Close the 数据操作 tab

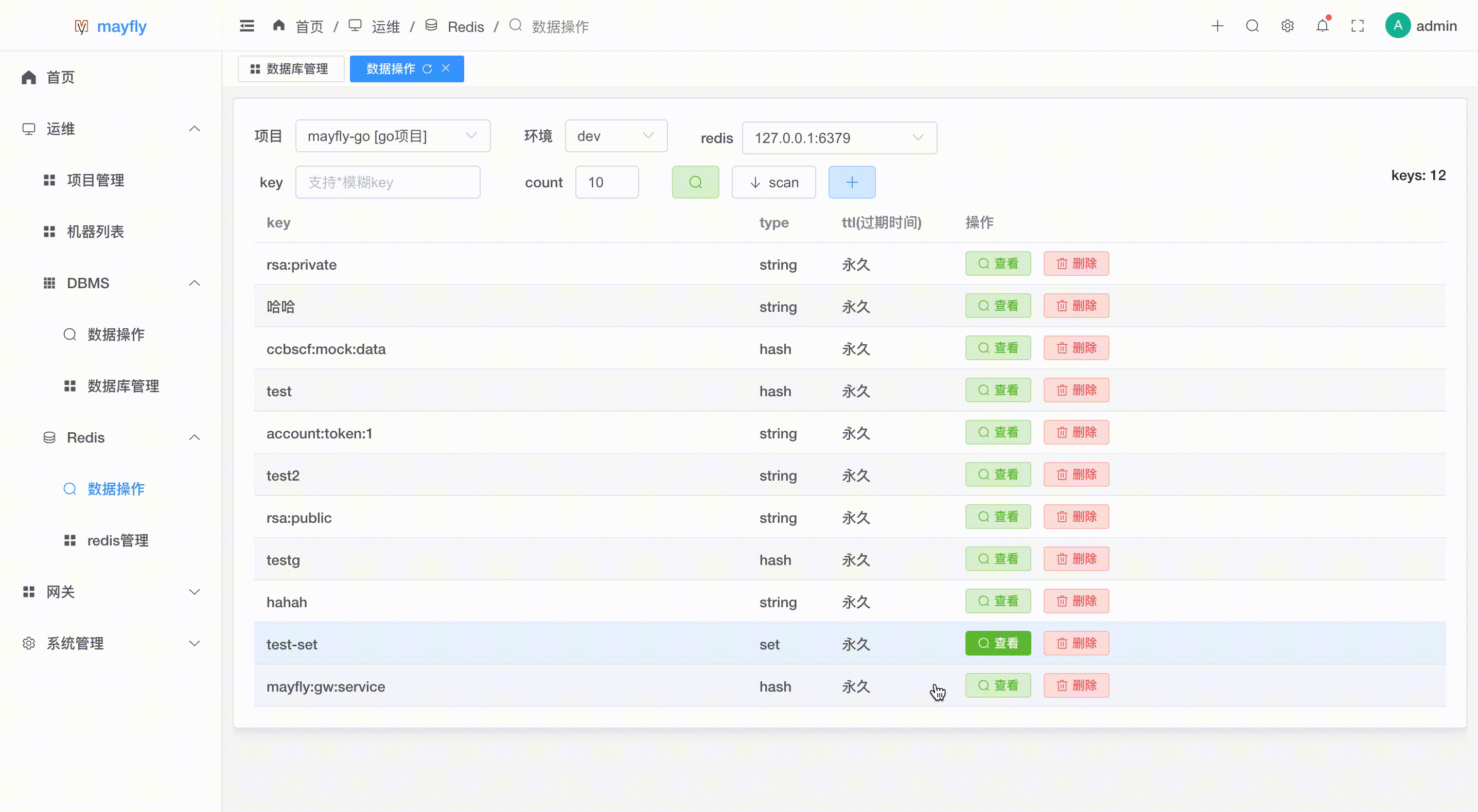click(x=446, y=68)
